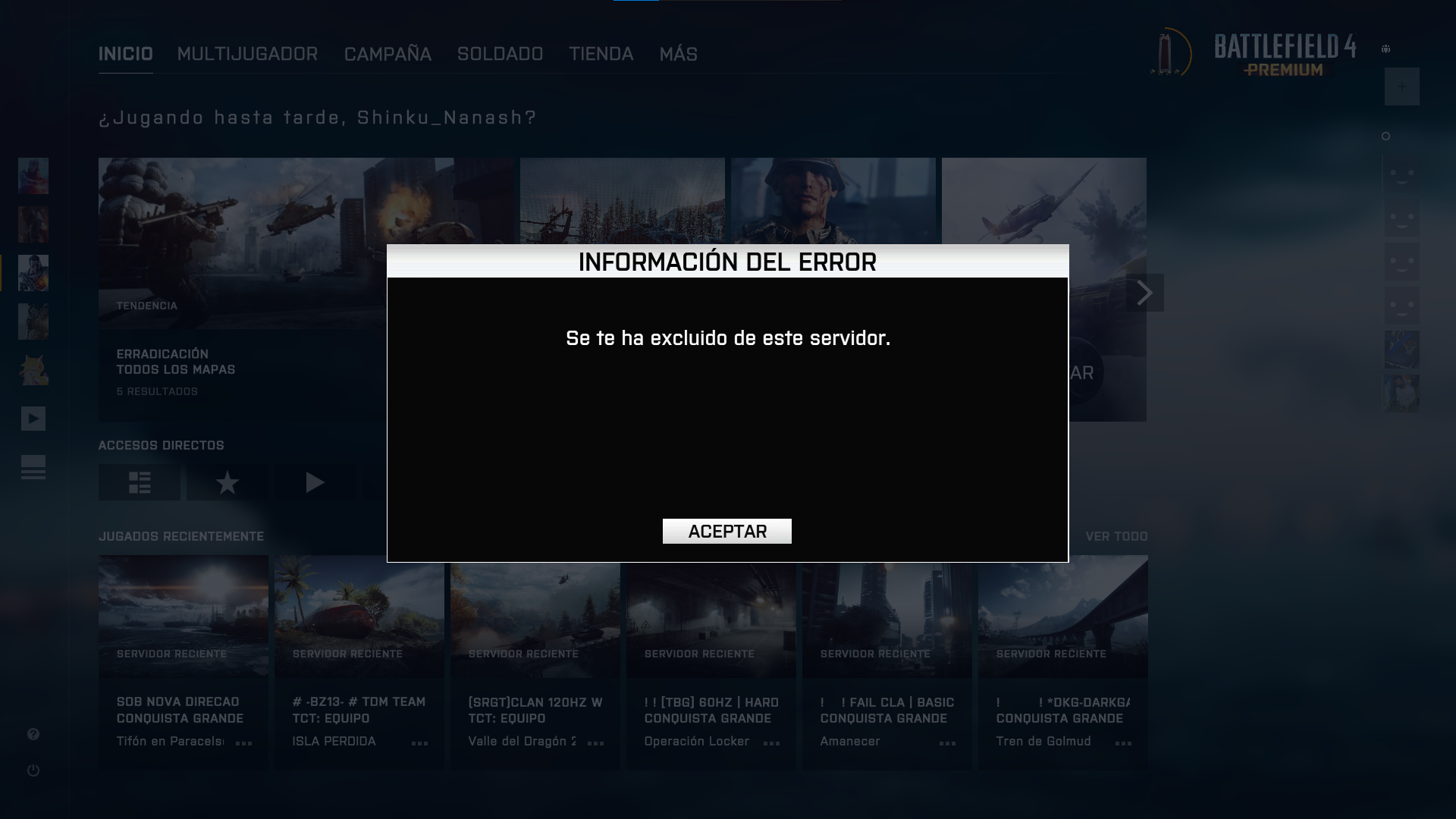Screen dimensions: 1456x819
Task: Open the sidebar stacked menu icon
Action: [33, 467]
